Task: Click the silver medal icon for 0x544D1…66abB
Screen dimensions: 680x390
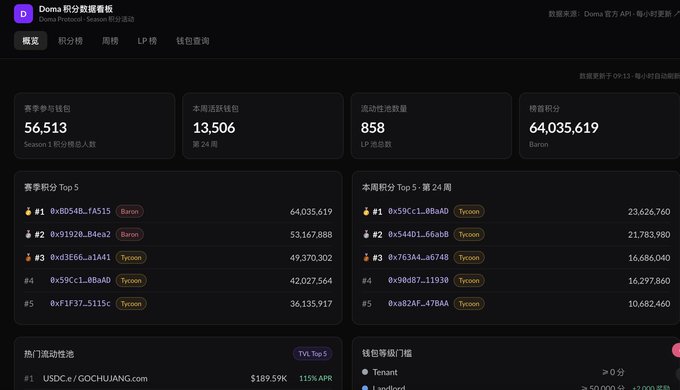Action: pos(366,234)
